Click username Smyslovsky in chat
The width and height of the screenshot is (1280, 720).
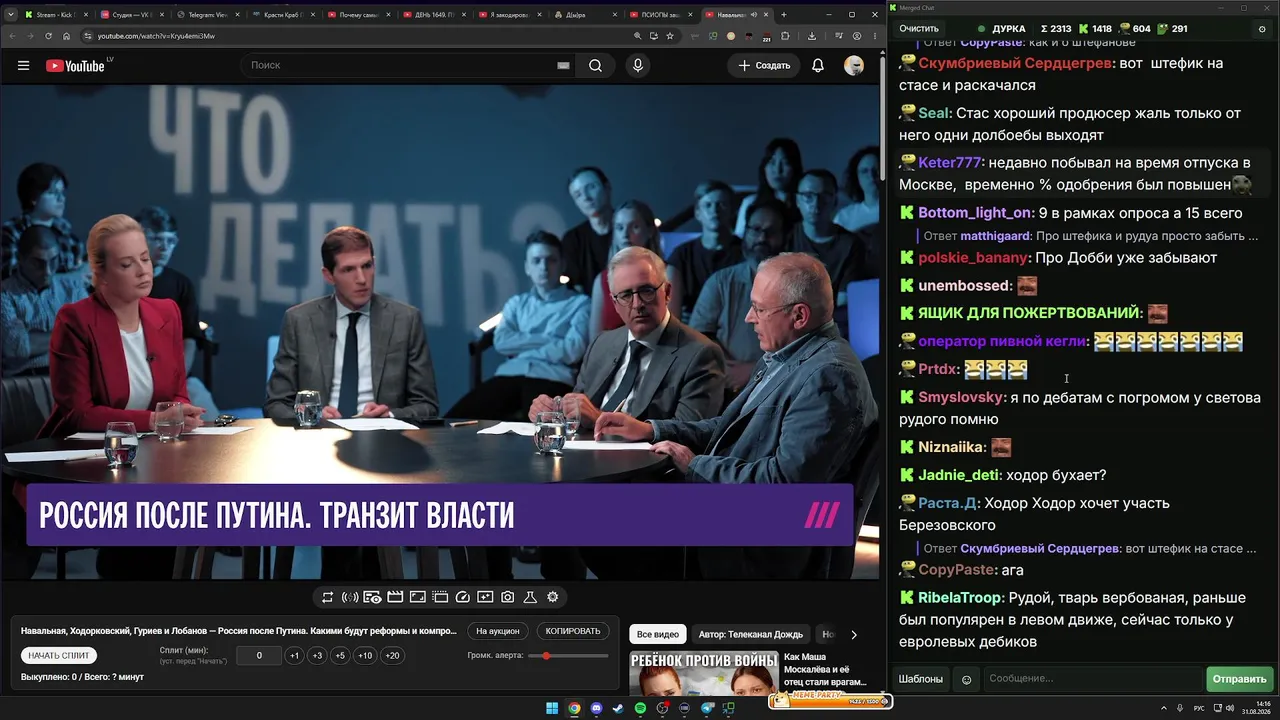coord(961,398)
